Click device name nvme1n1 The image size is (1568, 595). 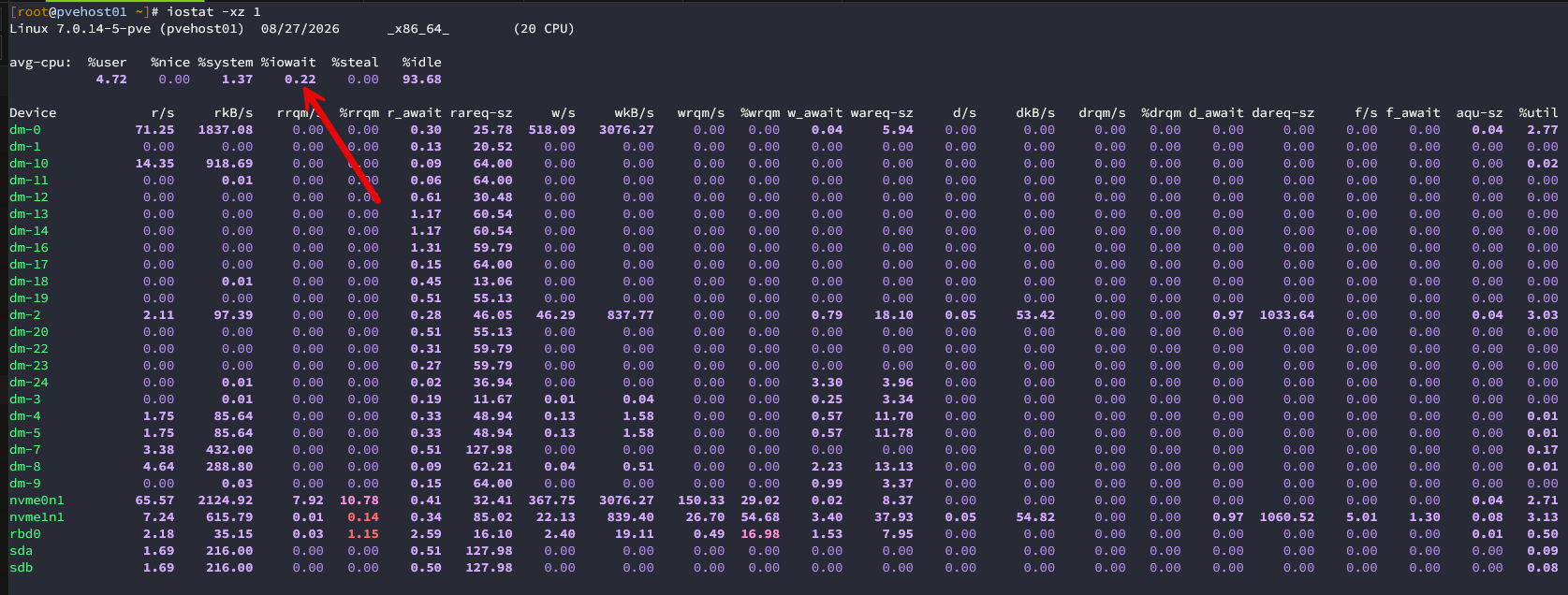pos(37,517)
